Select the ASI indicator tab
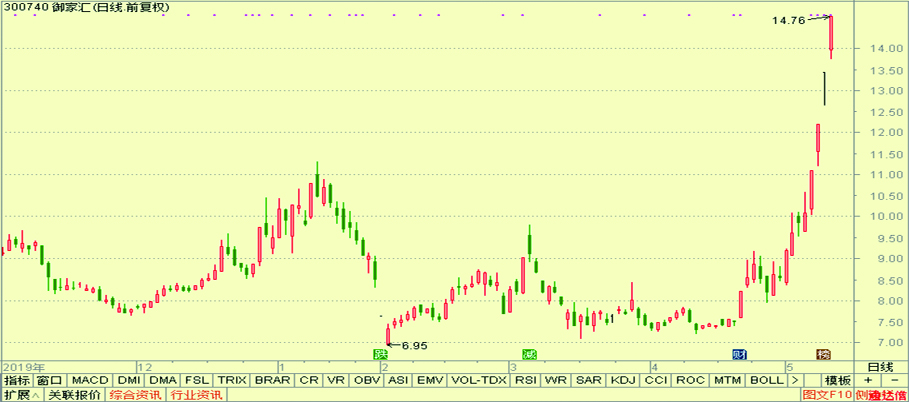This screenshot has height=402, width=909. (x=399, y=381)
